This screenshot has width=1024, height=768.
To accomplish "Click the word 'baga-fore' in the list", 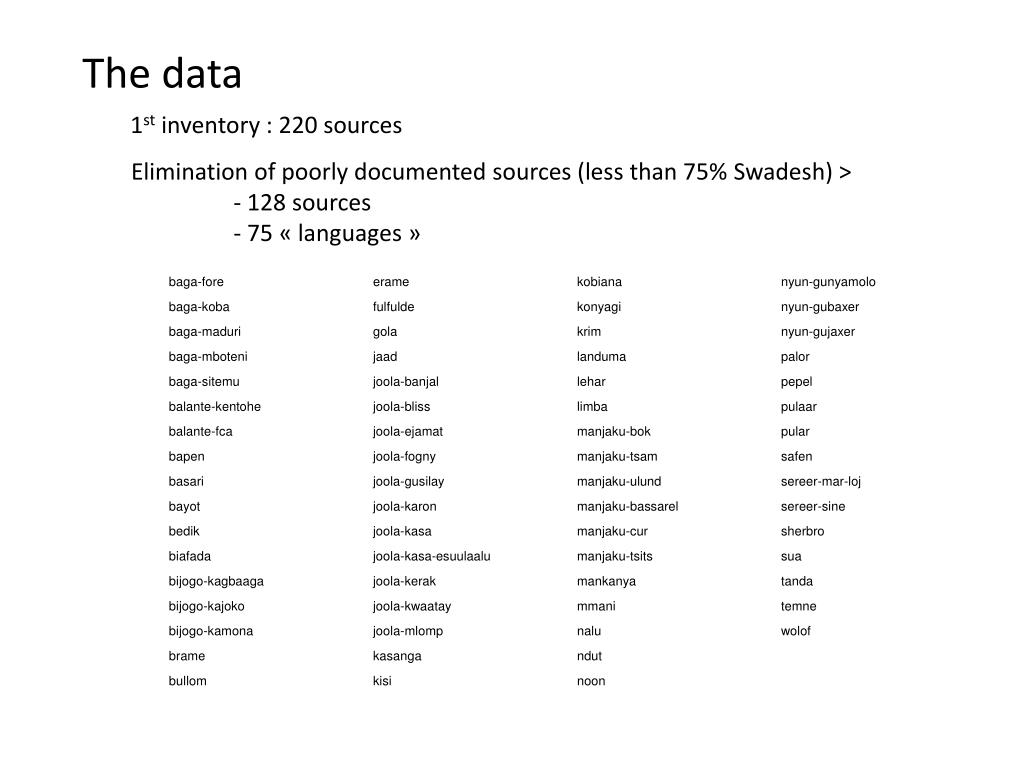I will coord(196,281).
